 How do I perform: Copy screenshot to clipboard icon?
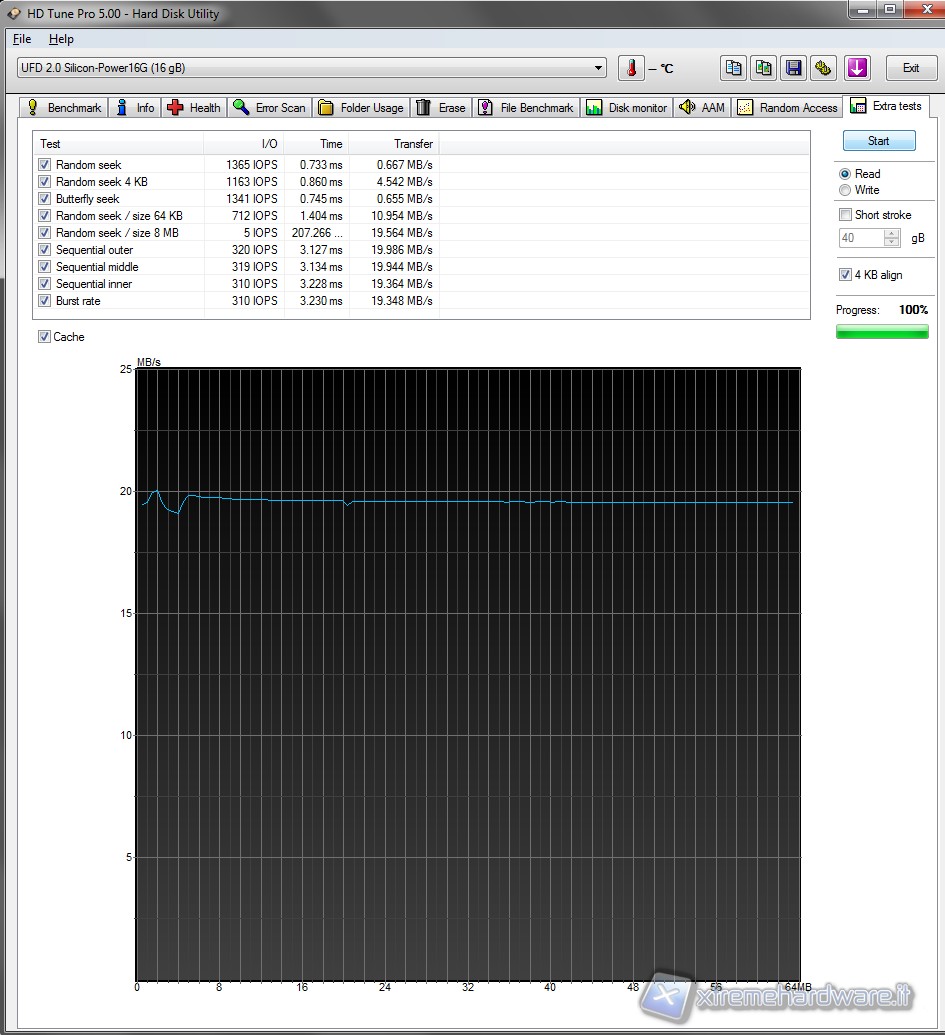pos(764,68)
